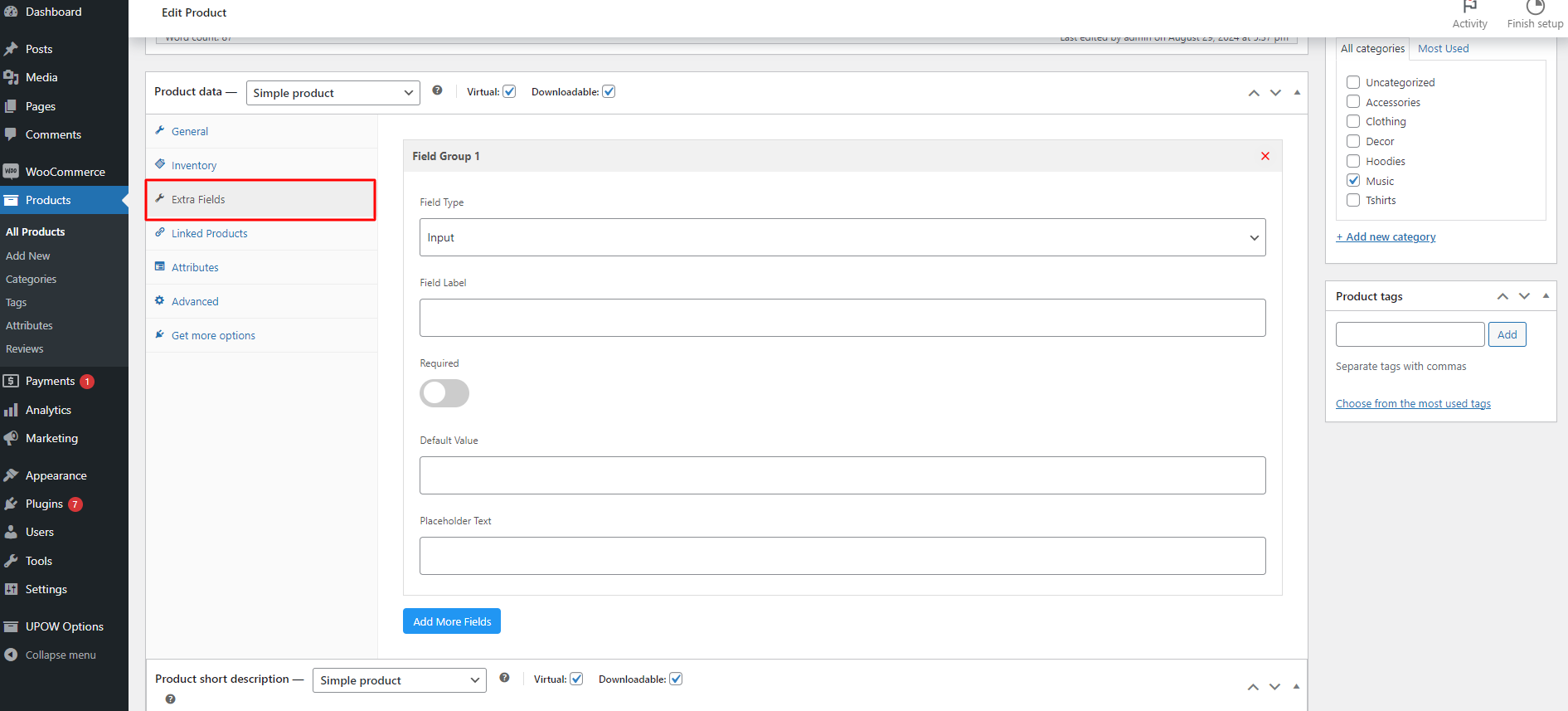Click the Collapse menu arrow icon
The width and height of the screenshot is (1568, 711).
tap(11, 655)
